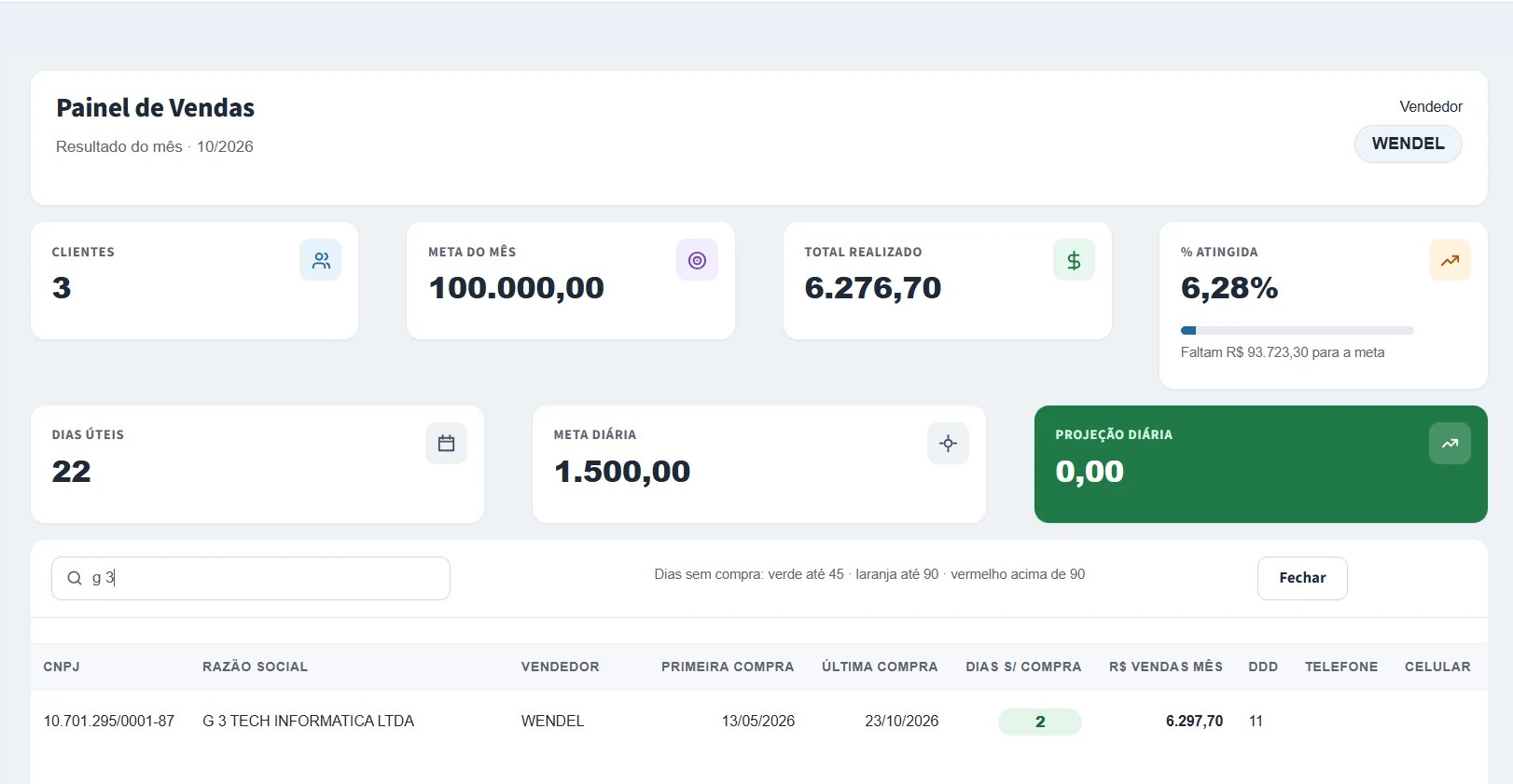Viewport: 1513px width, 784px height.
Task: Click the magnifier icon in the search box
Action: [x=75, y=578]
